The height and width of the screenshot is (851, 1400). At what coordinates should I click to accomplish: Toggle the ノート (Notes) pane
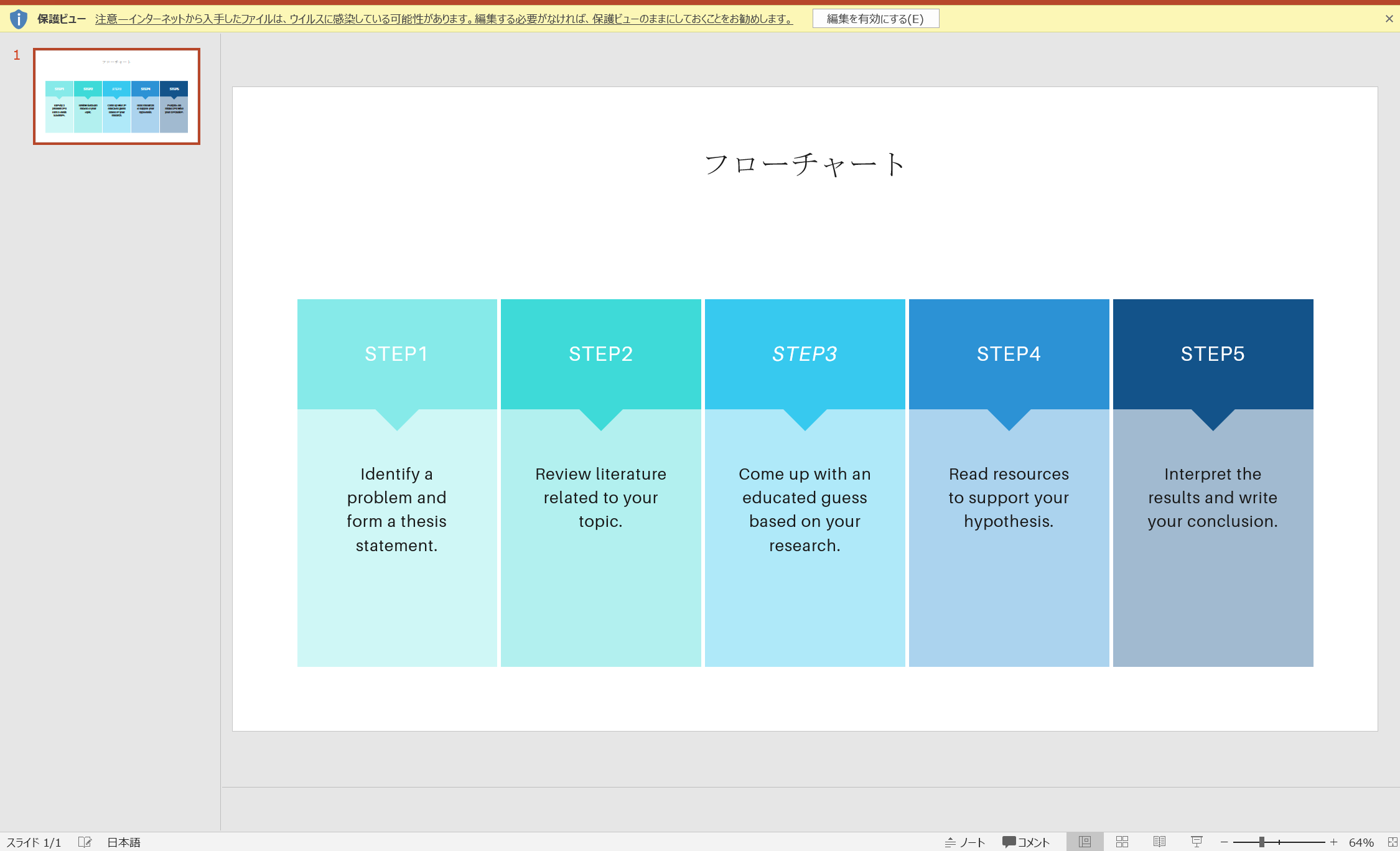click(x=966, y=842)
